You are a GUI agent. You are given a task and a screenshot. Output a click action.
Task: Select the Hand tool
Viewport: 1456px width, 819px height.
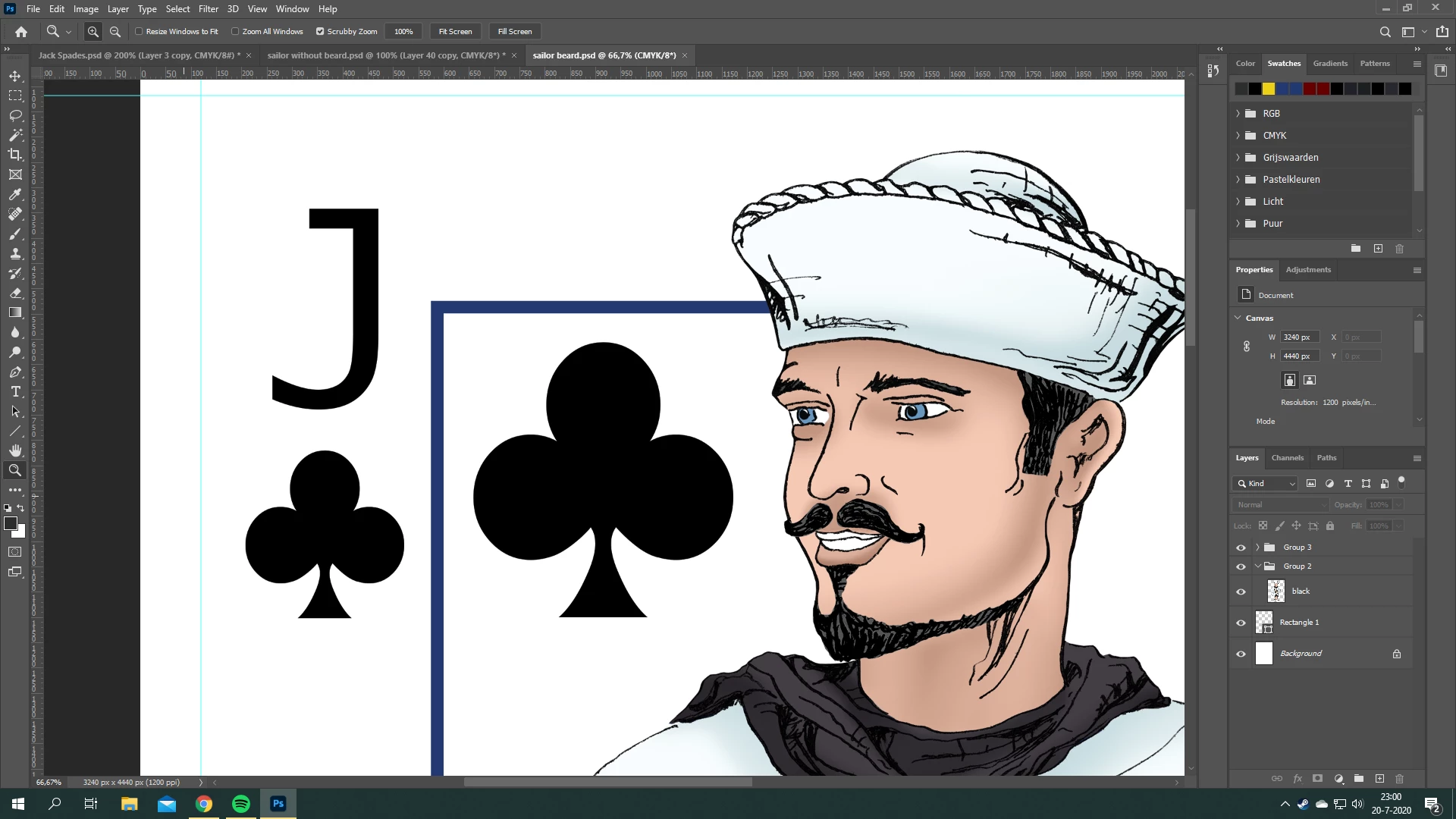pyautogui.click(x=15, y=450)
